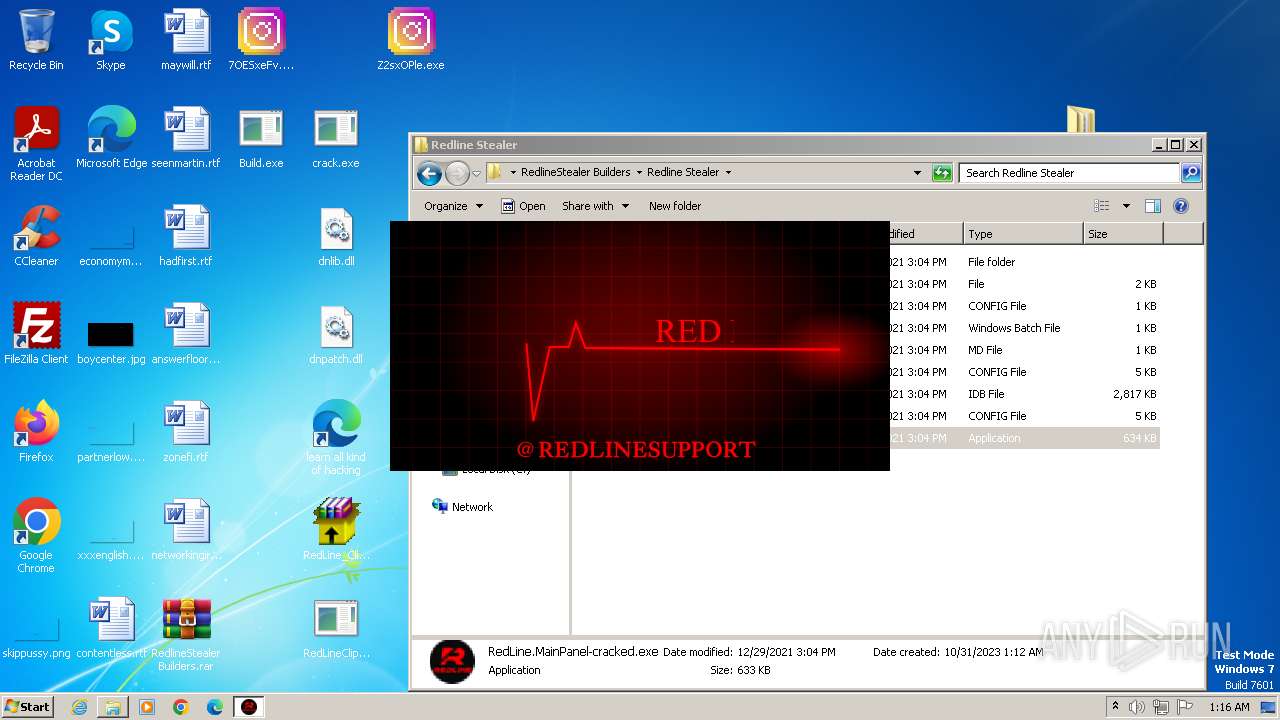The image size is (1280, 720).
Task: Refresh the Redline Stealer folder view
Action: coord(942,173)
